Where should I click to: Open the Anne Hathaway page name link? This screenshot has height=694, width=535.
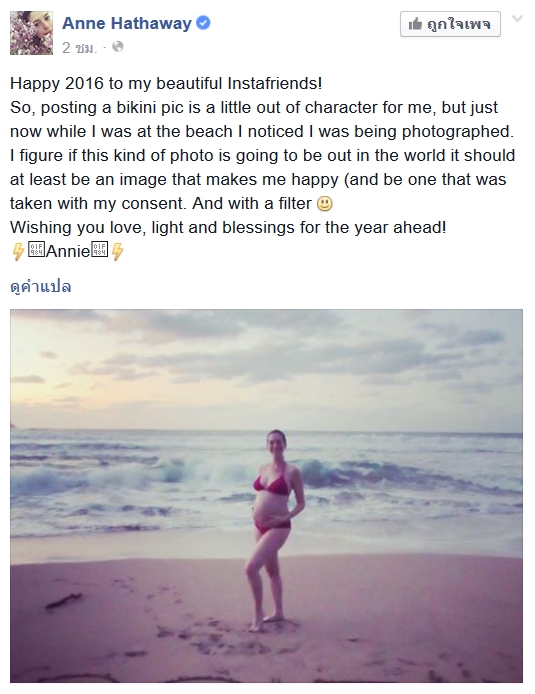(127, 23)
